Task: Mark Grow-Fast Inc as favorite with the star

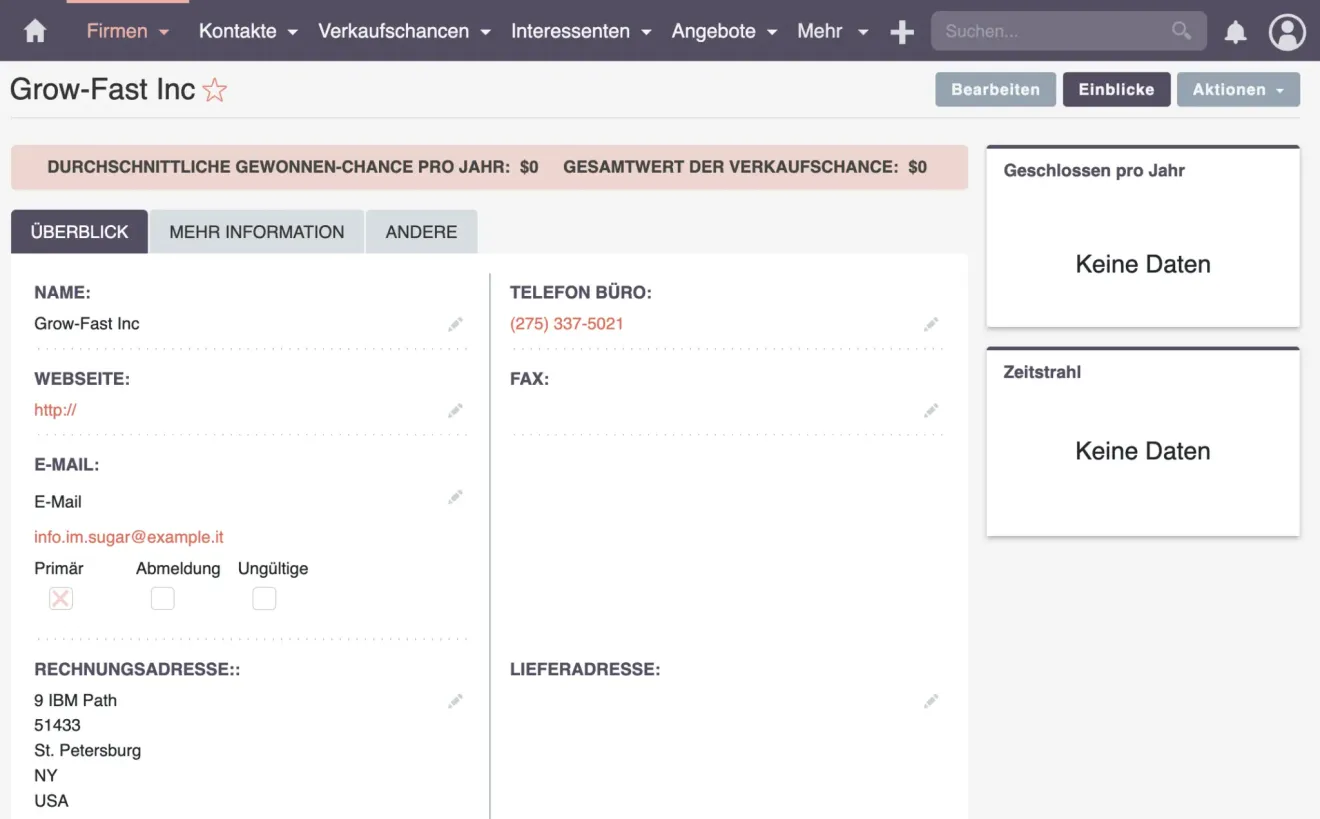Action: (214, 90)
